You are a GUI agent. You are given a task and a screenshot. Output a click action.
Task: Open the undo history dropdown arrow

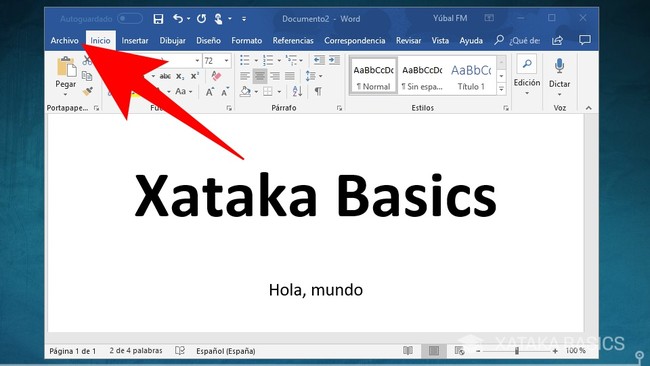pos(189,19)
